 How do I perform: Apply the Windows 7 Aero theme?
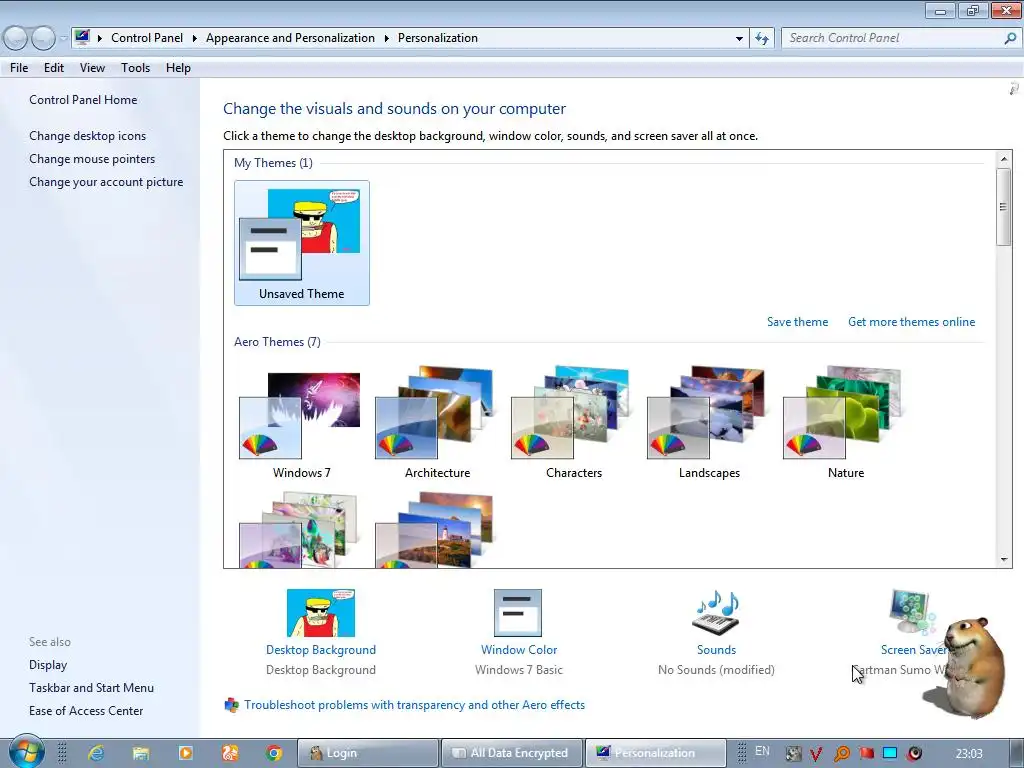[301, 423]
